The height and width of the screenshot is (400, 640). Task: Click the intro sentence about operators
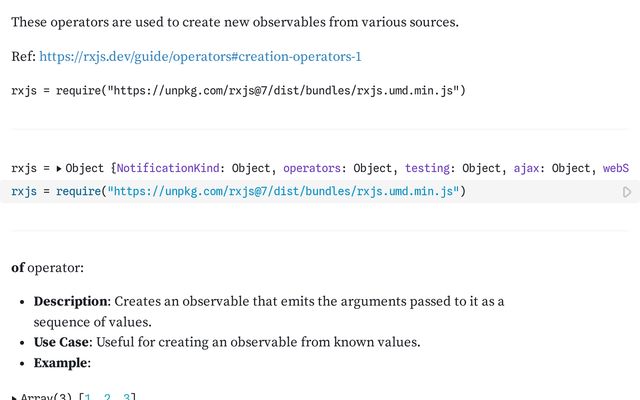[x=249, y=22]
